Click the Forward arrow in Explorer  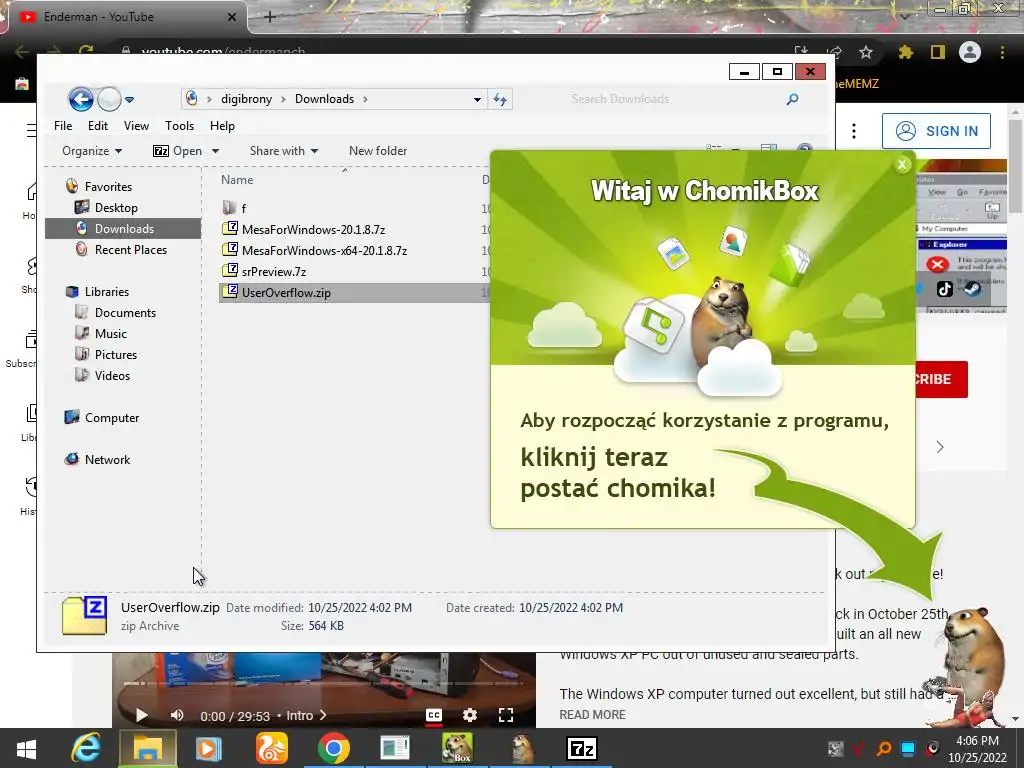pos(109,99)
